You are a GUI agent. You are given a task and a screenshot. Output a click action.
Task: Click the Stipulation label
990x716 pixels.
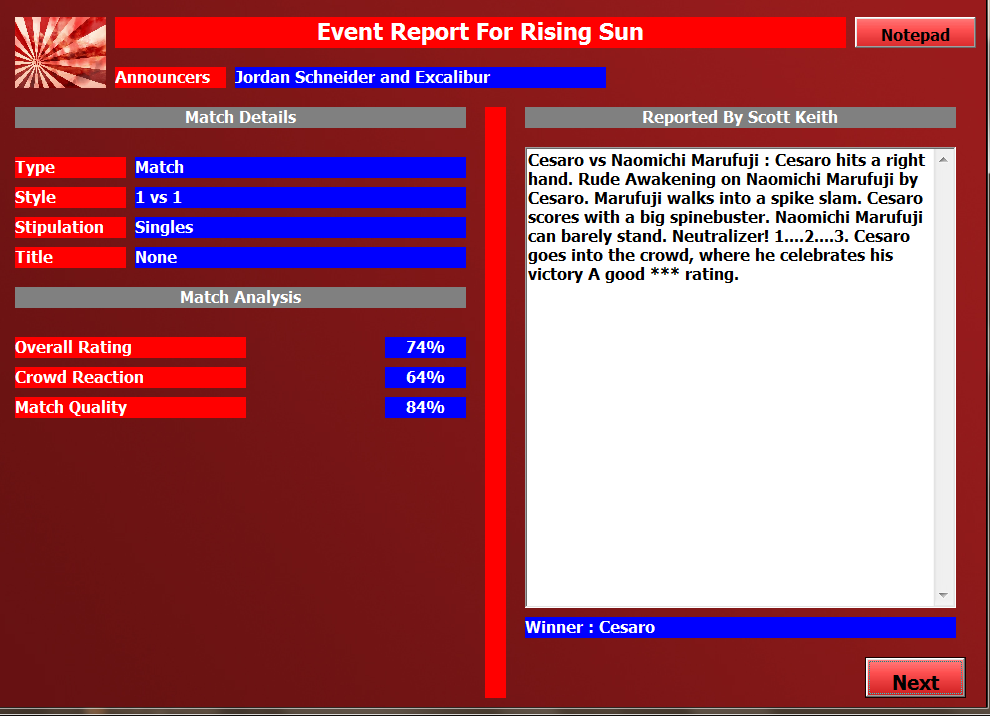[70, 227]
